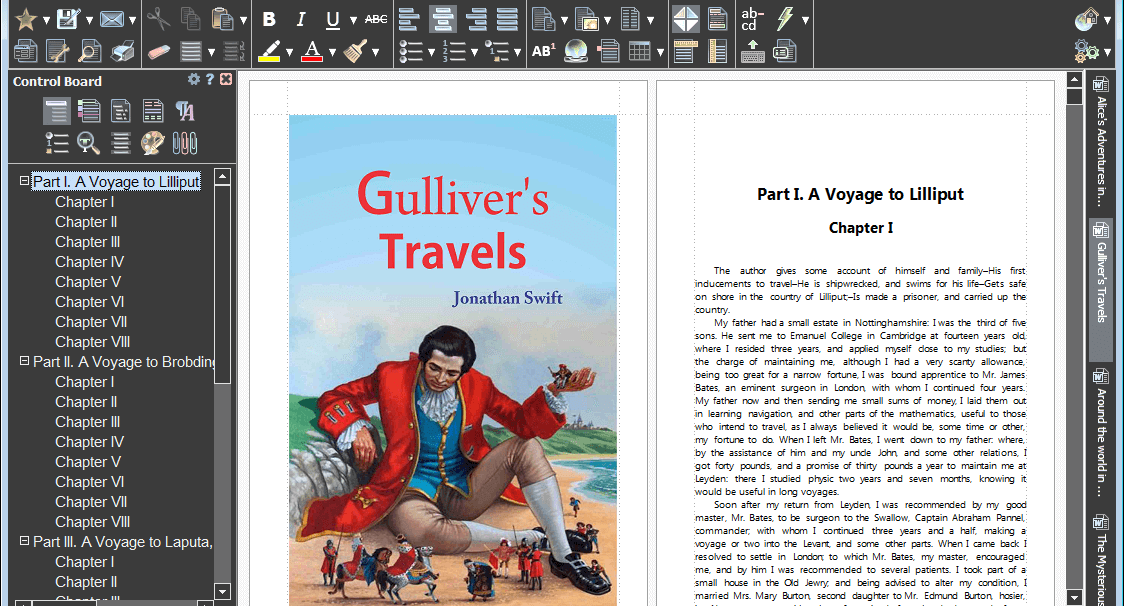
Task: Align text to the right
Action: click(x=475, y=19)
